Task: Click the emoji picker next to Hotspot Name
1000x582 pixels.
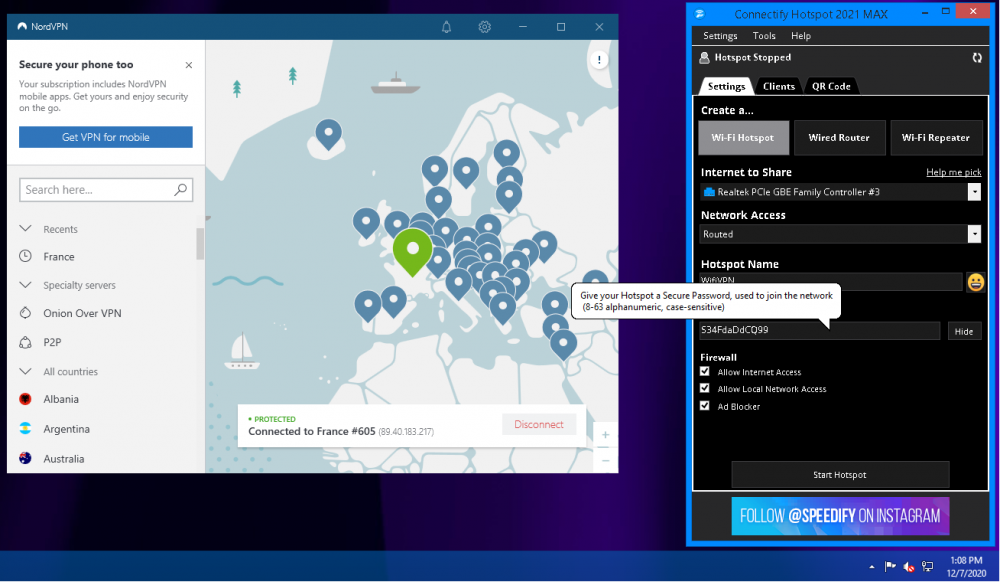Action: coord(975,282)
